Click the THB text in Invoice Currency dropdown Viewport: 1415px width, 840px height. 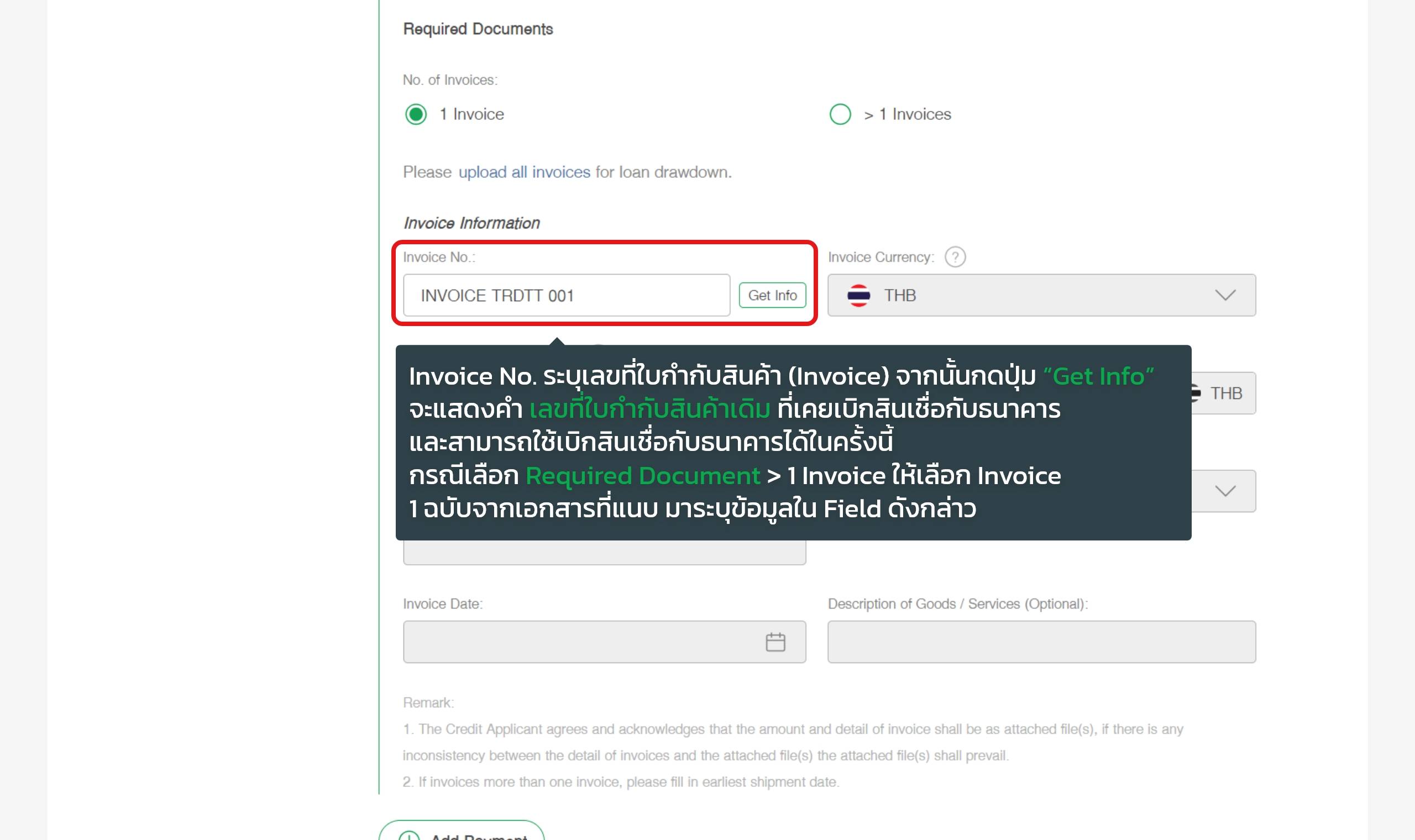pyautogui.click(x=900, y=296)
